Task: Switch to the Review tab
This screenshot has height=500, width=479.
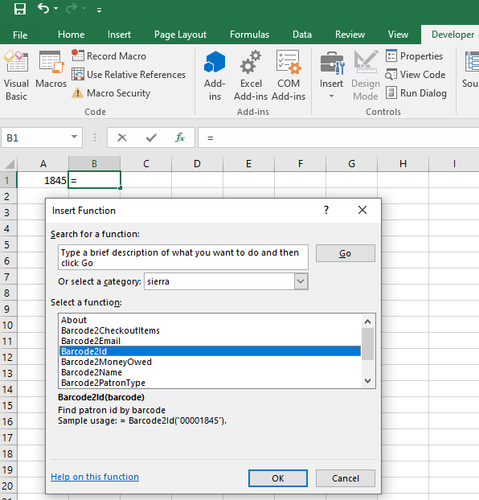Action: 350,35
